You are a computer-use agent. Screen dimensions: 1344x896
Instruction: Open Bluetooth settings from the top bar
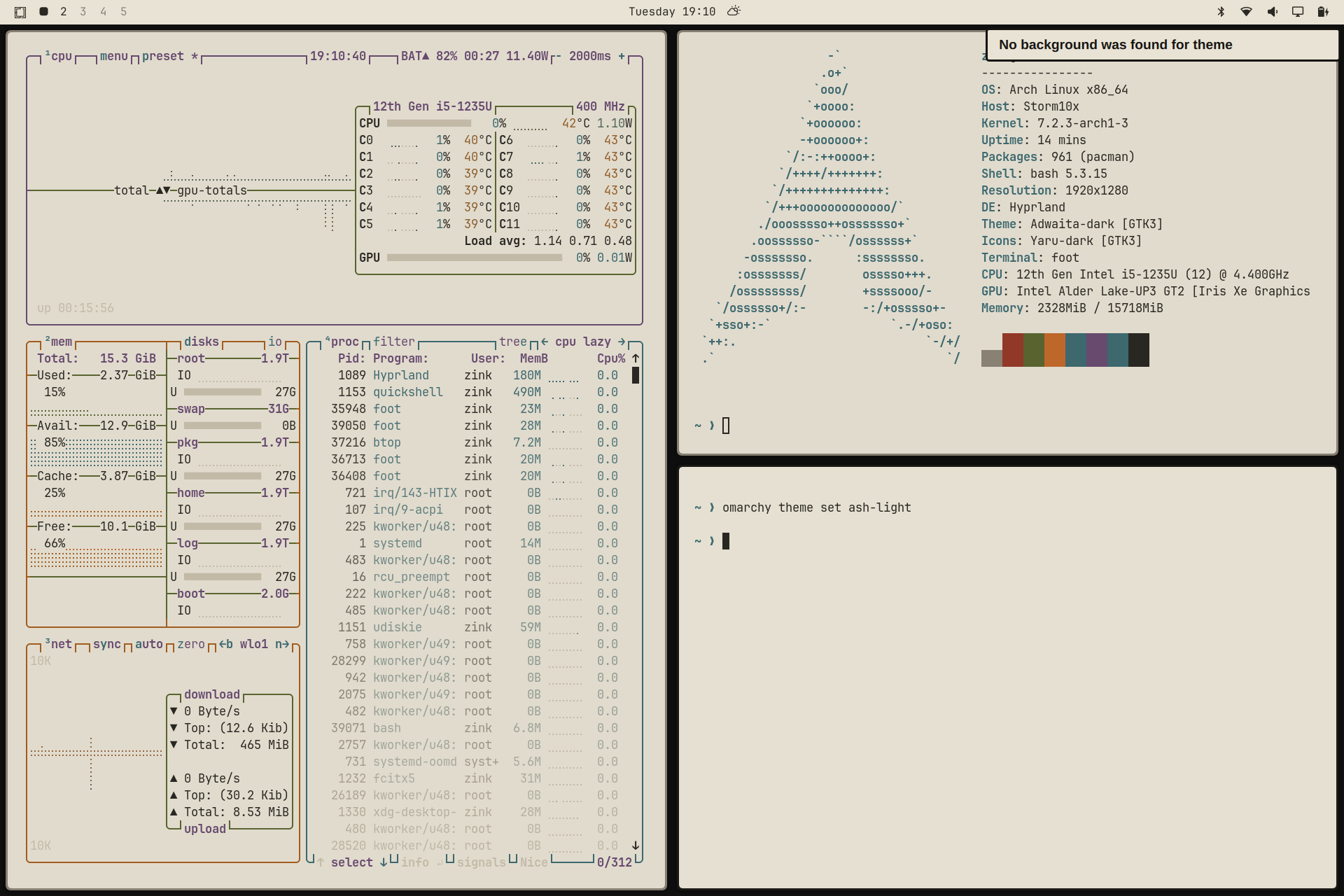1221,12
